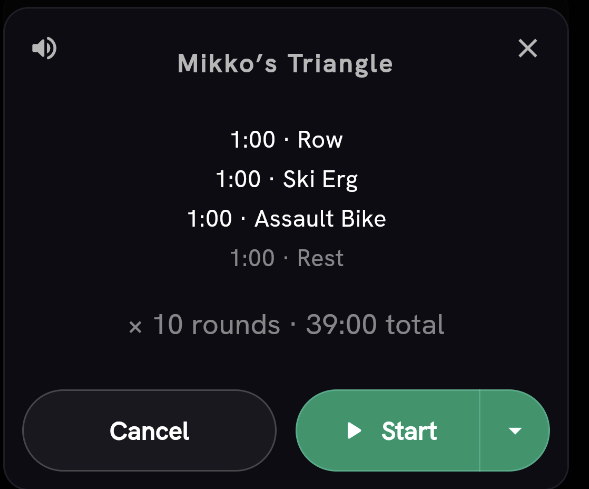Click the multiplier × symbol before rounds

(x=135, y=326)
